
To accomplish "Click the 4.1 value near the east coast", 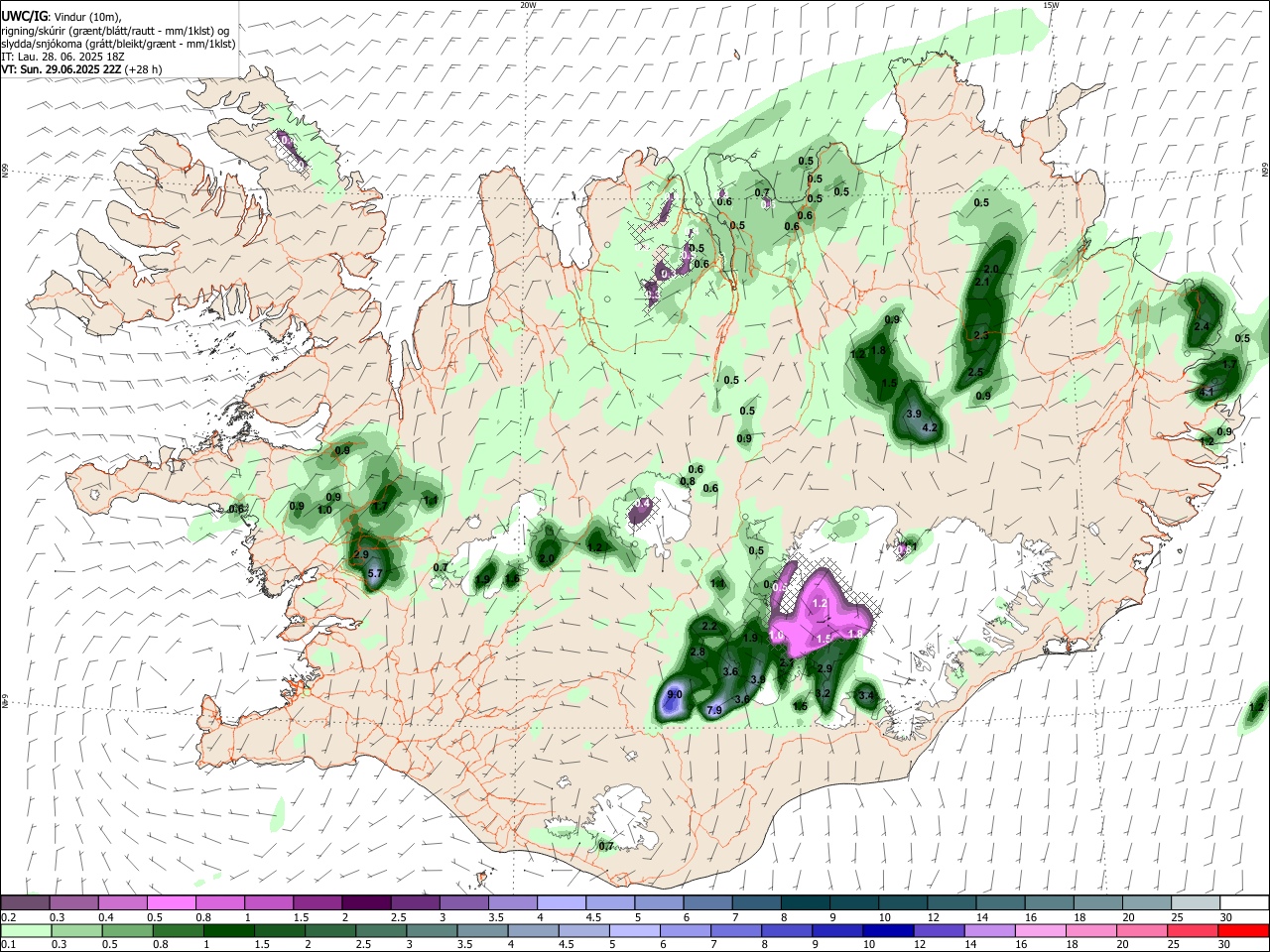I will 1207,393.
